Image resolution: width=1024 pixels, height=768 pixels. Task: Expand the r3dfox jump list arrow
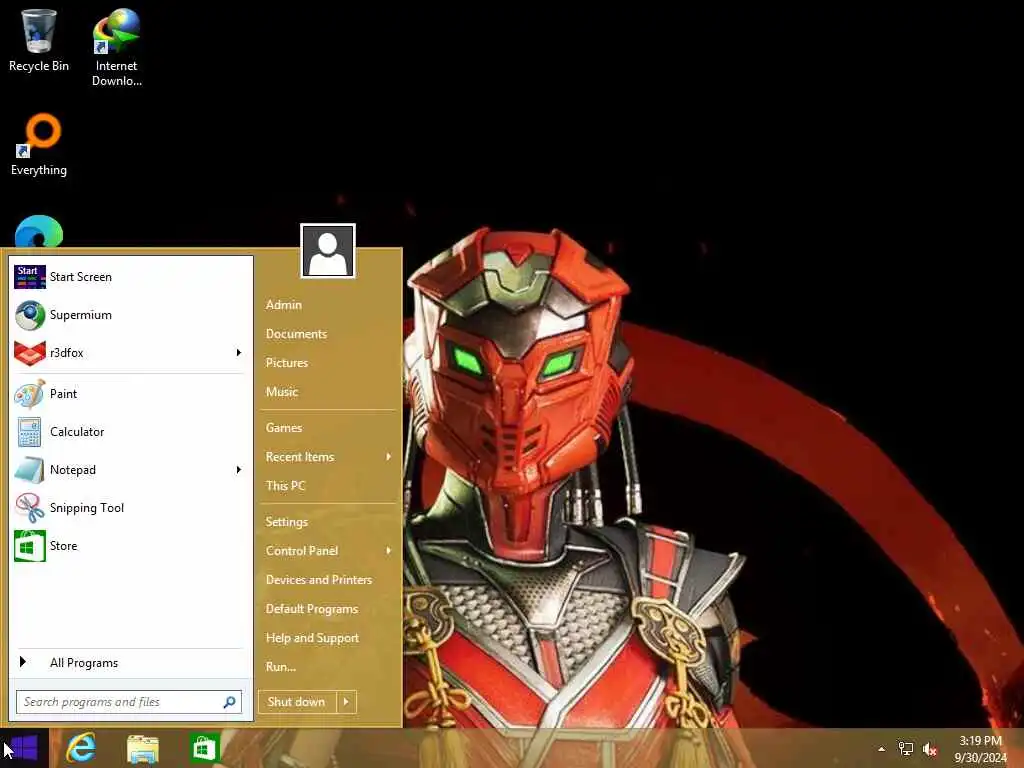239,353
